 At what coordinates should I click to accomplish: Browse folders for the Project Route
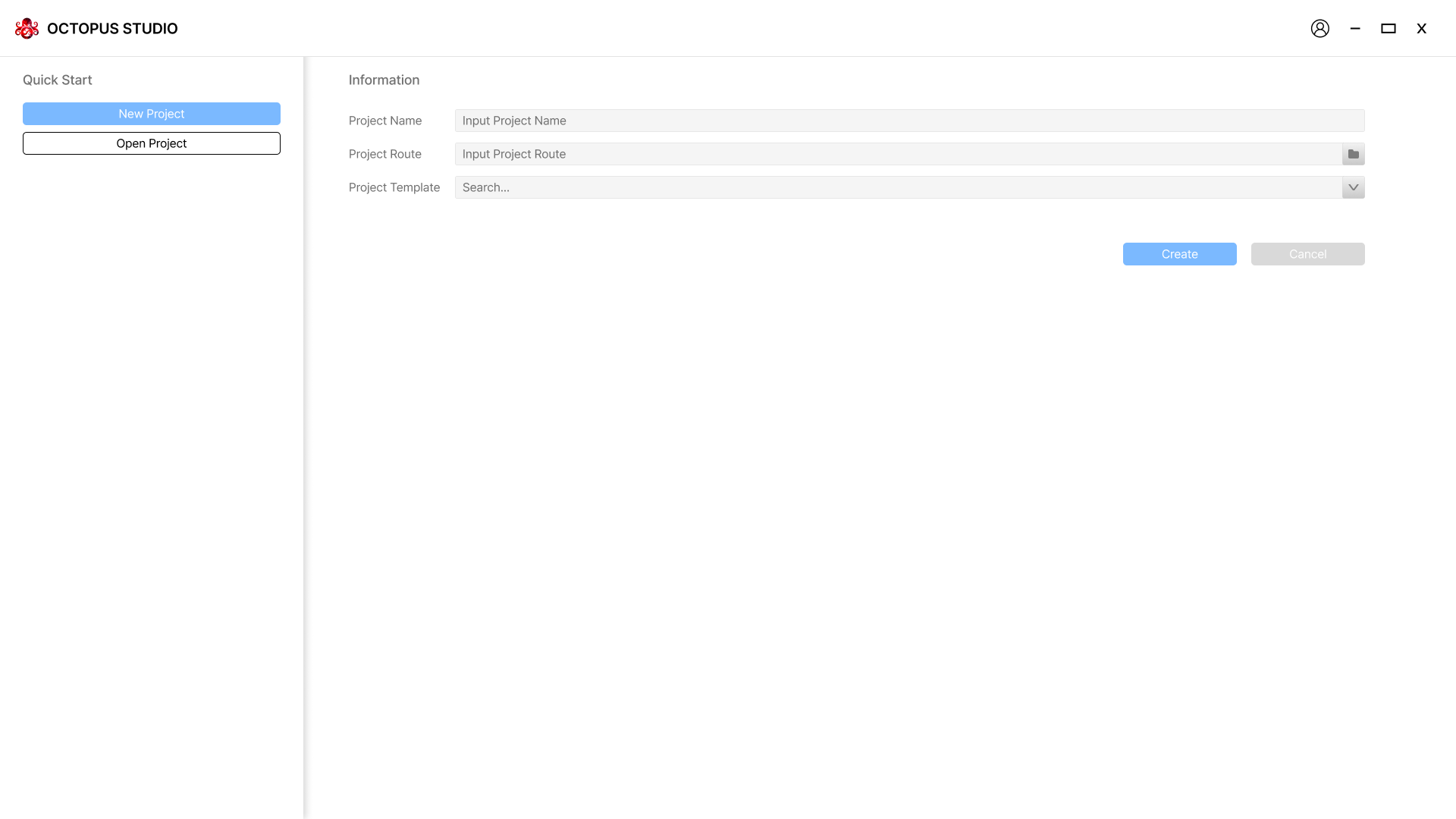coord(1353,154)
